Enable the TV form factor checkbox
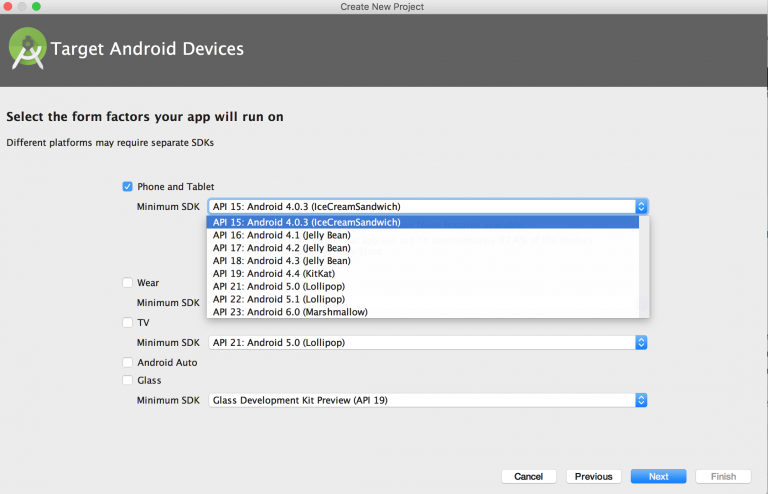 127,323
